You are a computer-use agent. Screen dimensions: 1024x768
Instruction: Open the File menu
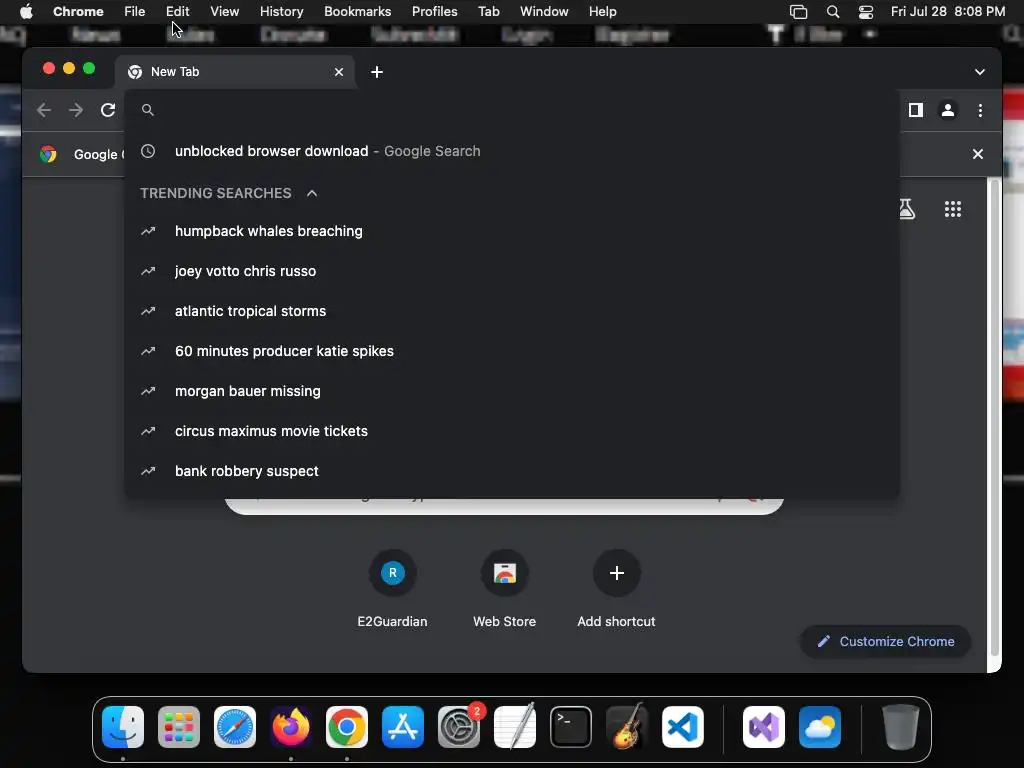[x=135, y=12]
